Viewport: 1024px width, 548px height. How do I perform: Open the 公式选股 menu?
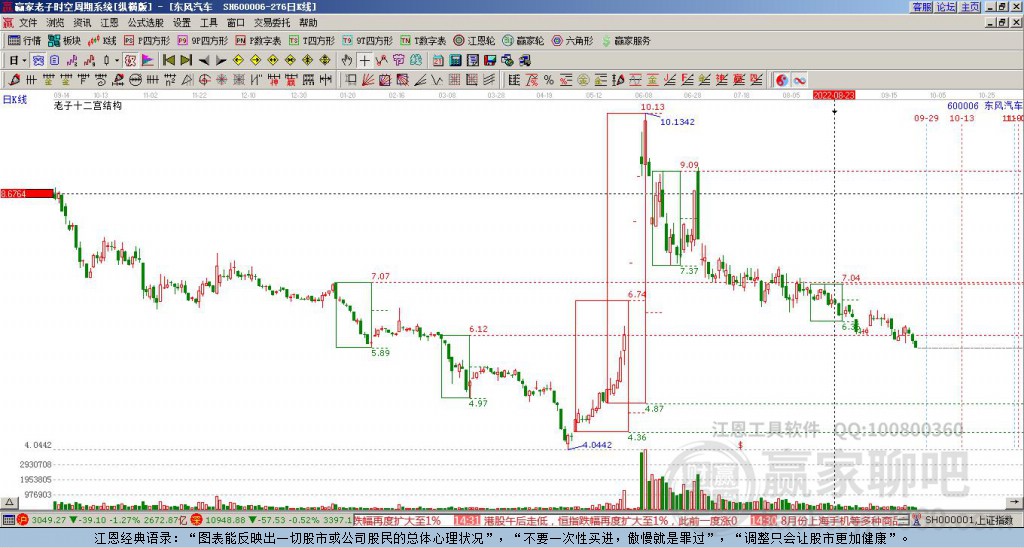pyautogui.click(x=146, y=23)
